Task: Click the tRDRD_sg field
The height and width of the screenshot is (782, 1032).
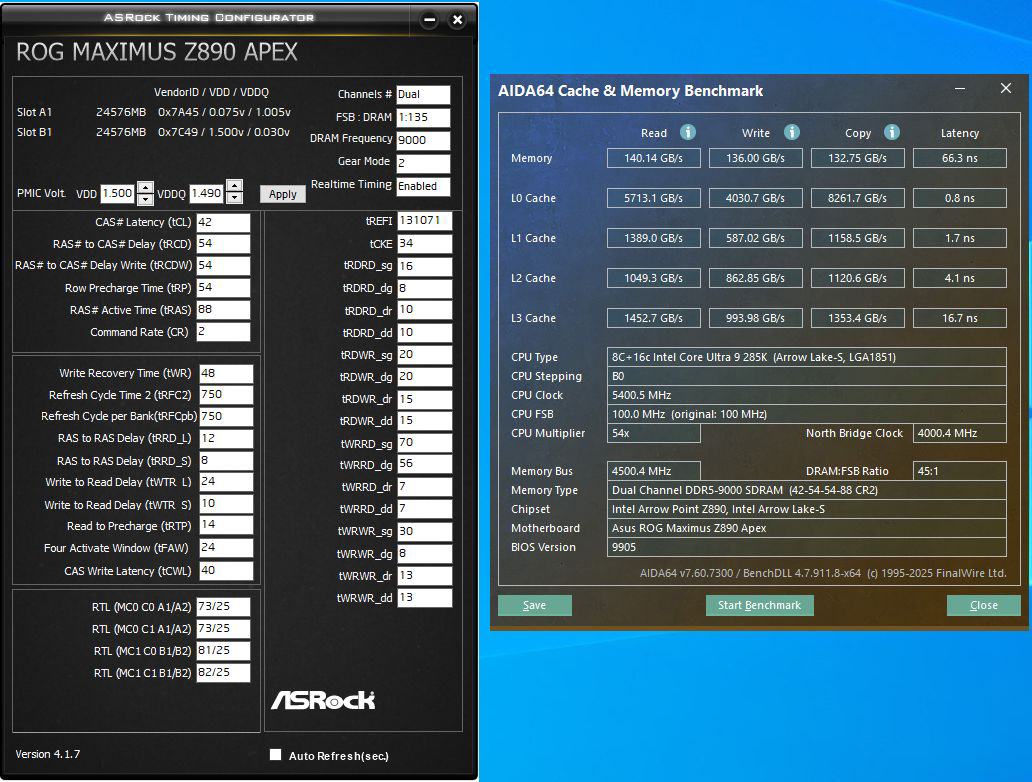Action: (x=425, y=266)
